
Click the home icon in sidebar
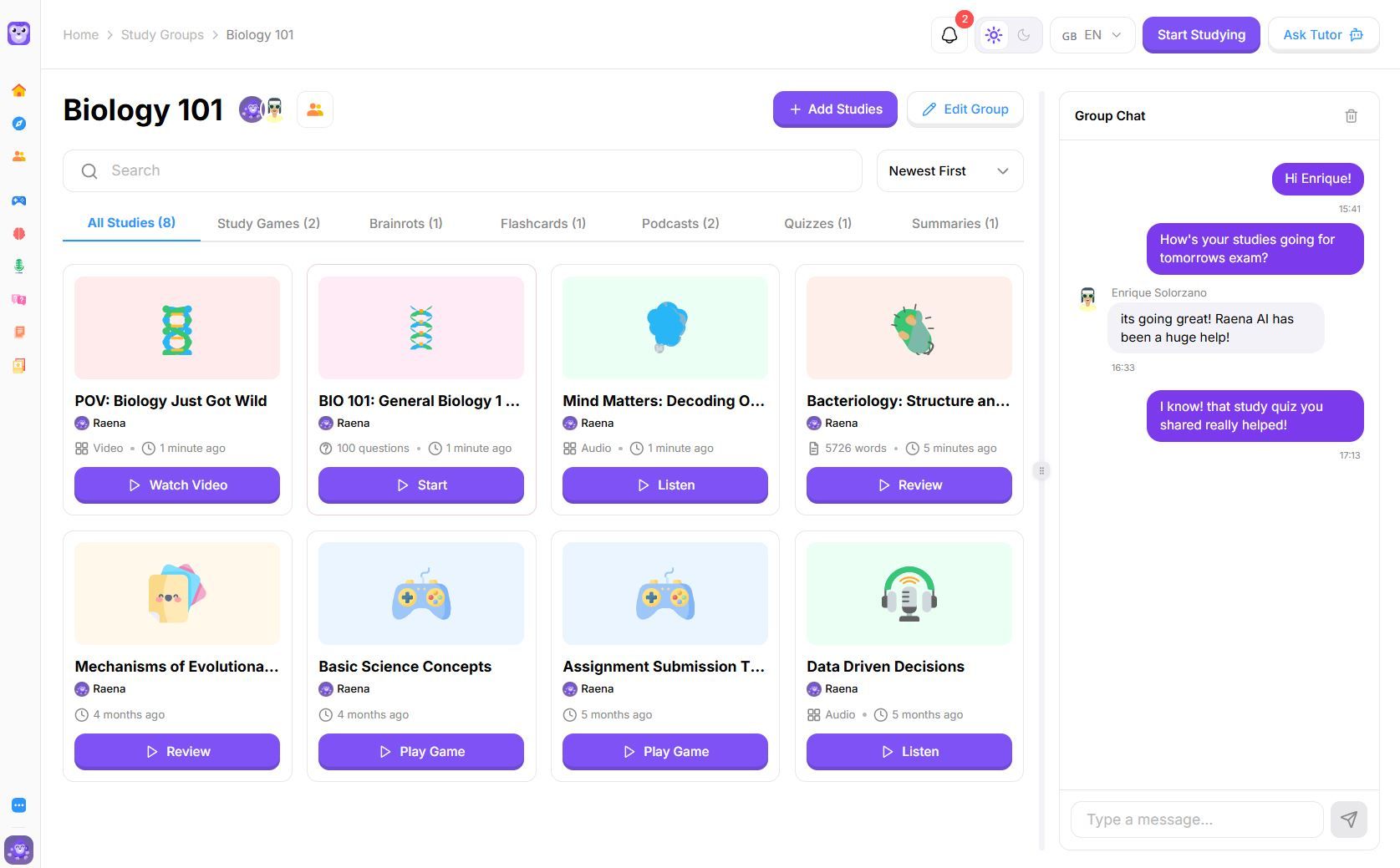click(19, 90)
